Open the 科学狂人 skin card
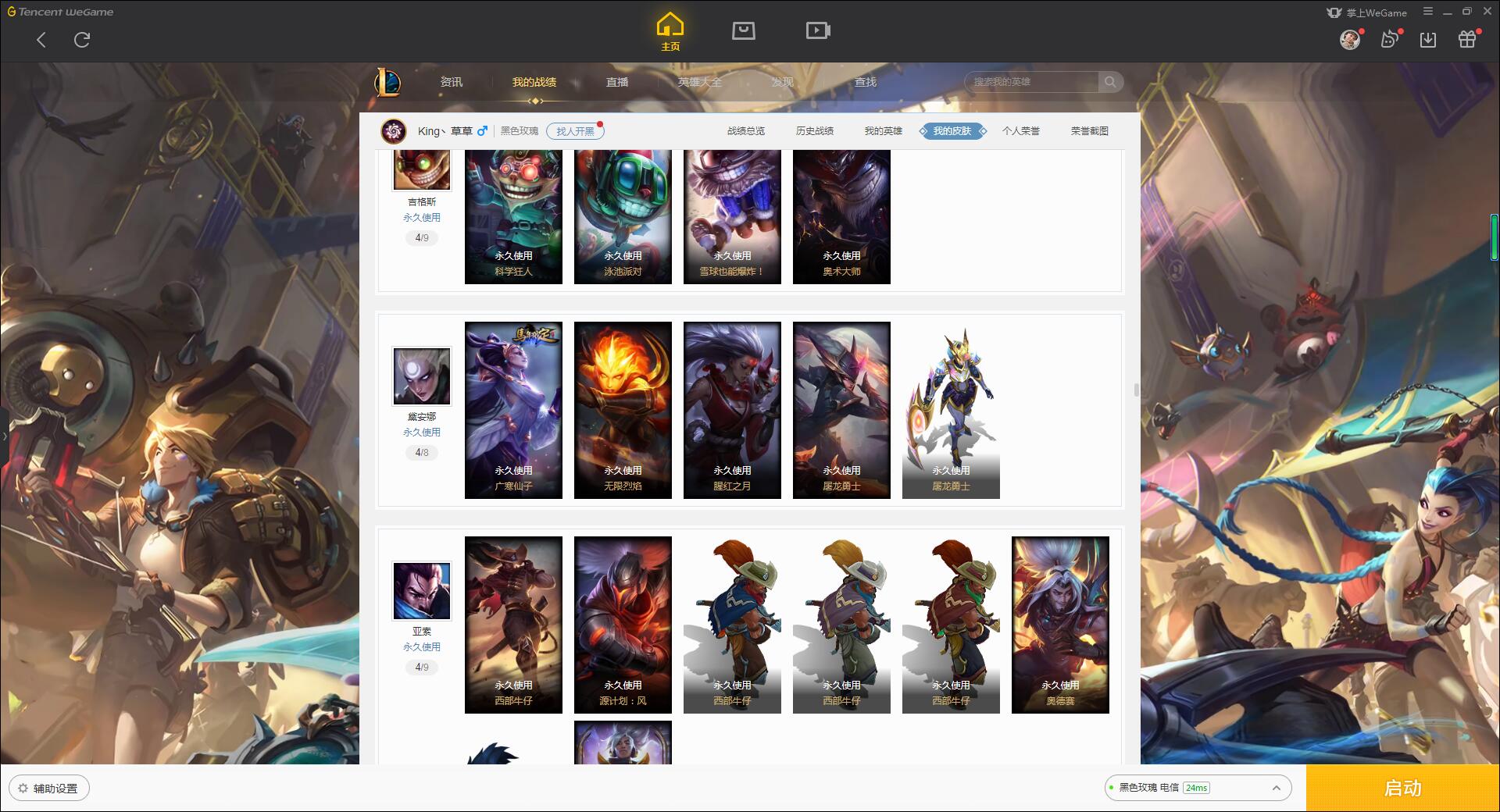Image resolution: width=1500 pixels, height=812 pixels. tap(513, 217)
